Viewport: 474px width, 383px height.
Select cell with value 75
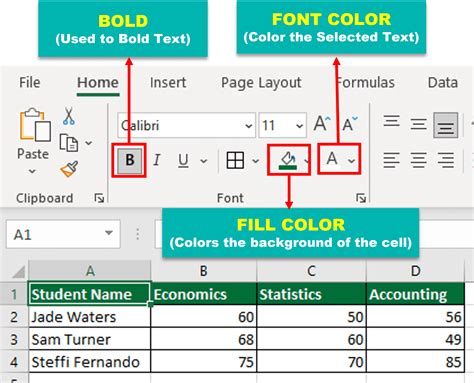tap(204, 362)
